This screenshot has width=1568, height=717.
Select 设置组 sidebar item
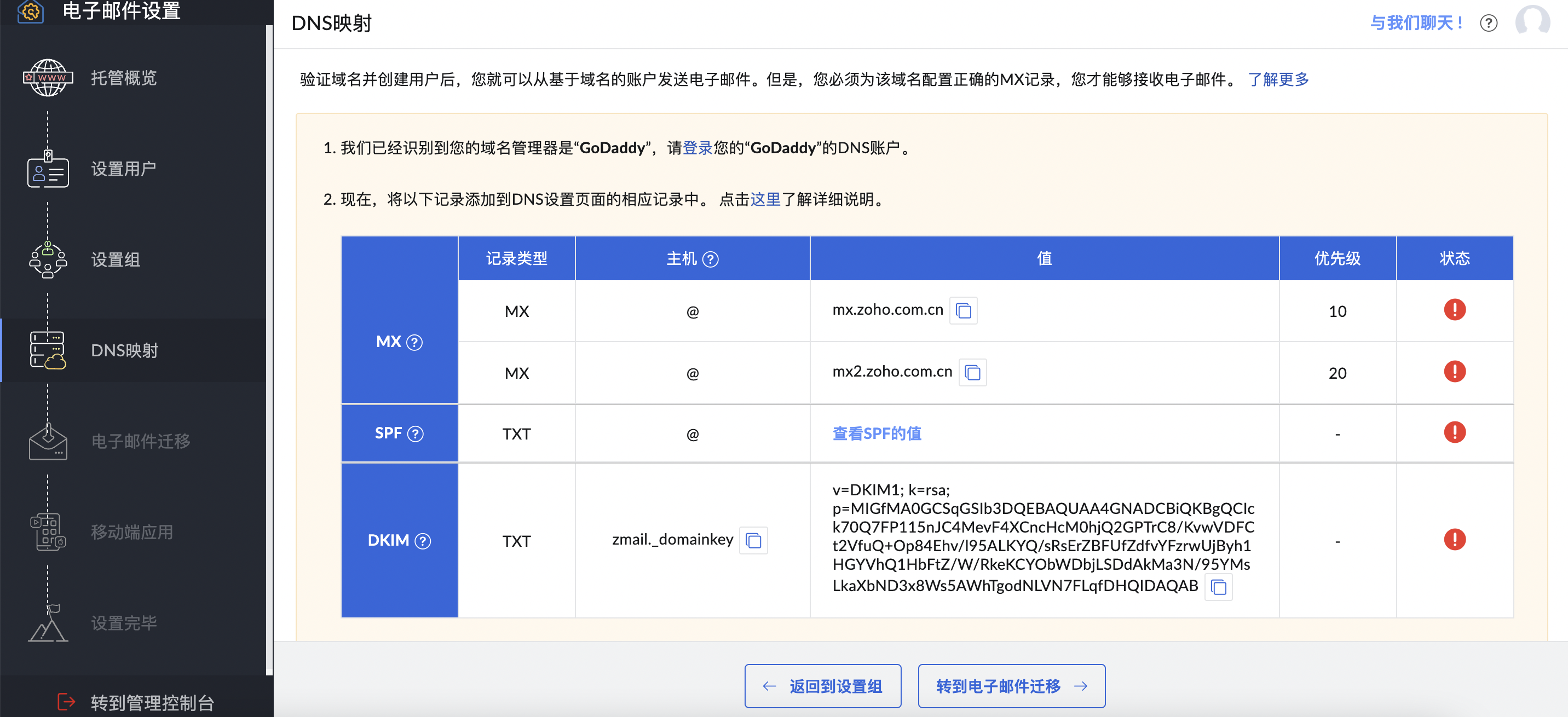[x=116, y=260]
